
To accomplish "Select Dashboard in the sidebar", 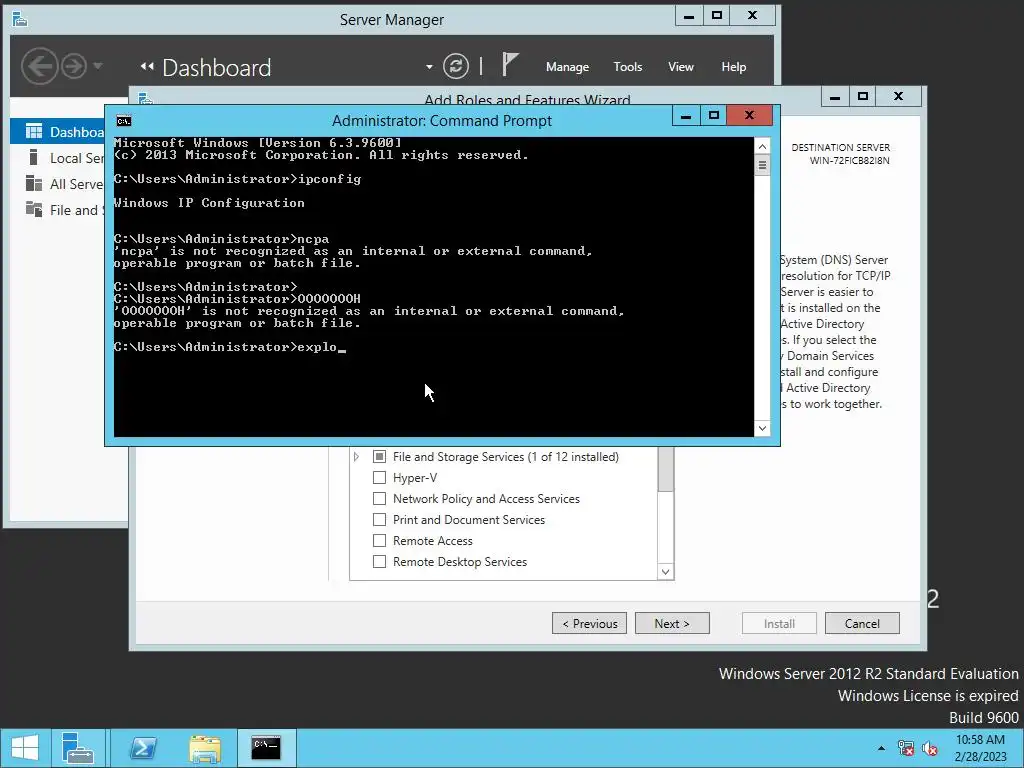I will pyautogui.click(x=57, y=132).
